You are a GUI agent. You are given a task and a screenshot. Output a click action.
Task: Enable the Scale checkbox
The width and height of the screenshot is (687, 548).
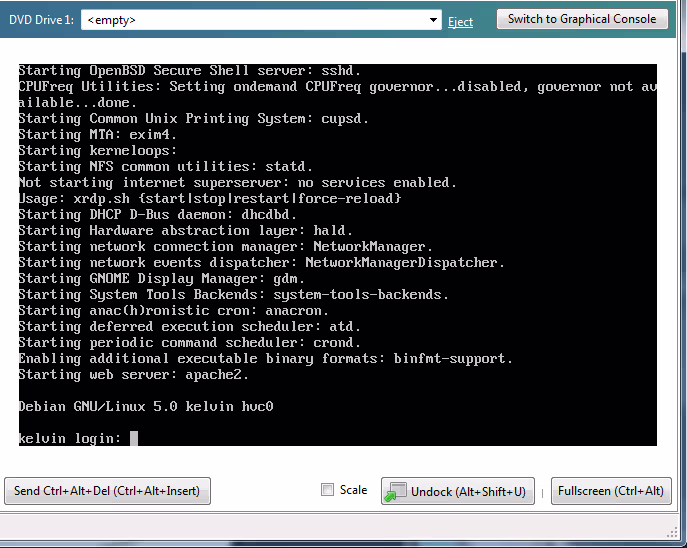[327, 490]
